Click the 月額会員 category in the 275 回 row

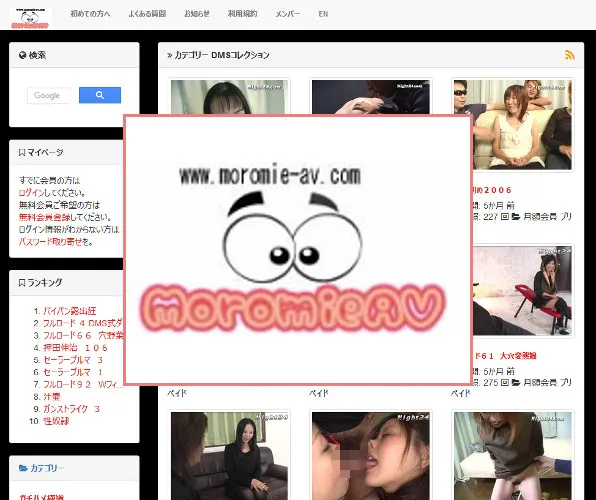coord(540,383)
